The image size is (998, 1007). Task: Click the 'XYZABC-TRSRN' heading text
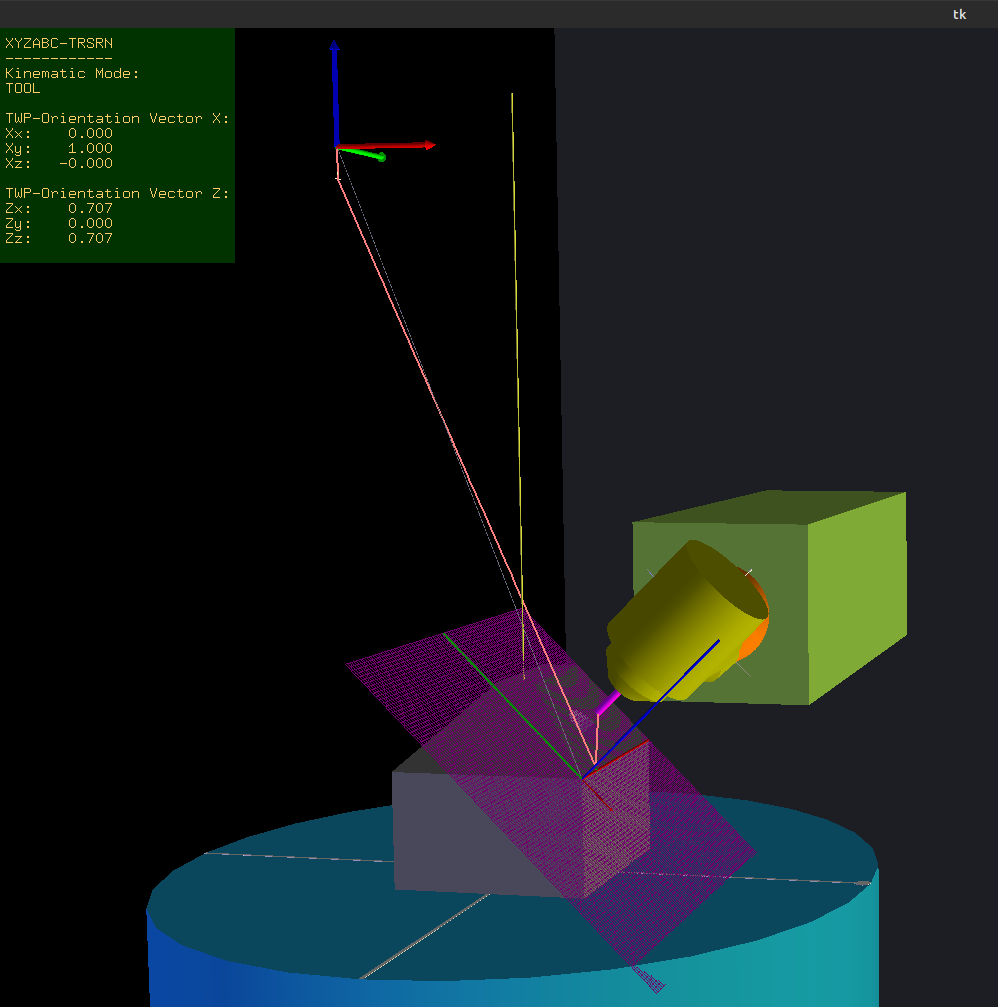(59, 43)
